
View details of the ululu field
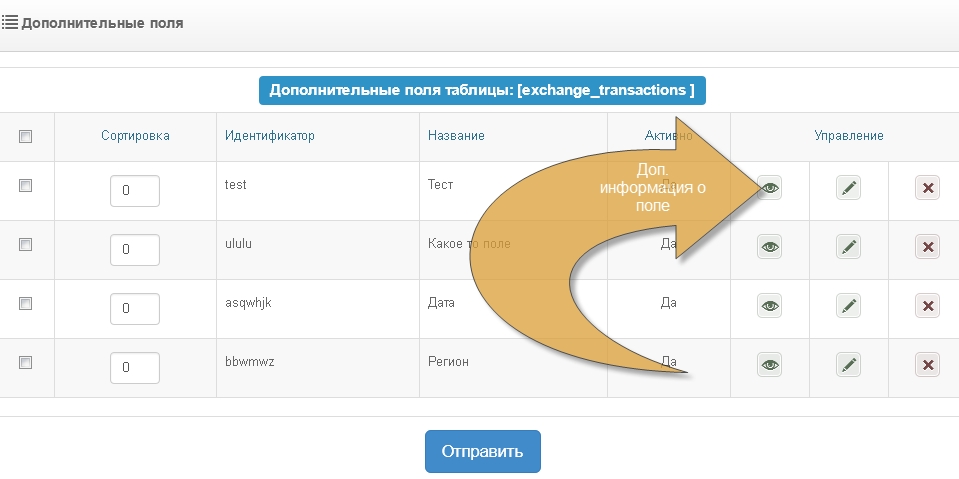(769, 247)
